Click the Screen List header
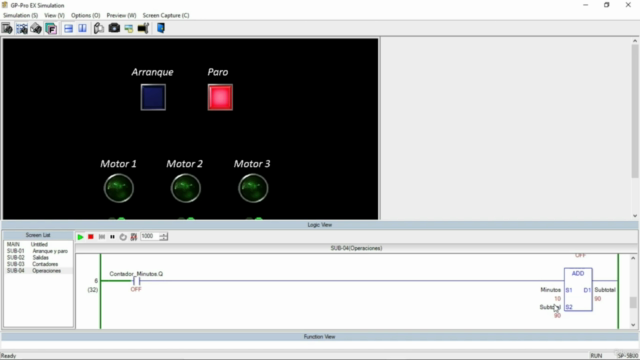 pos(38,235)
